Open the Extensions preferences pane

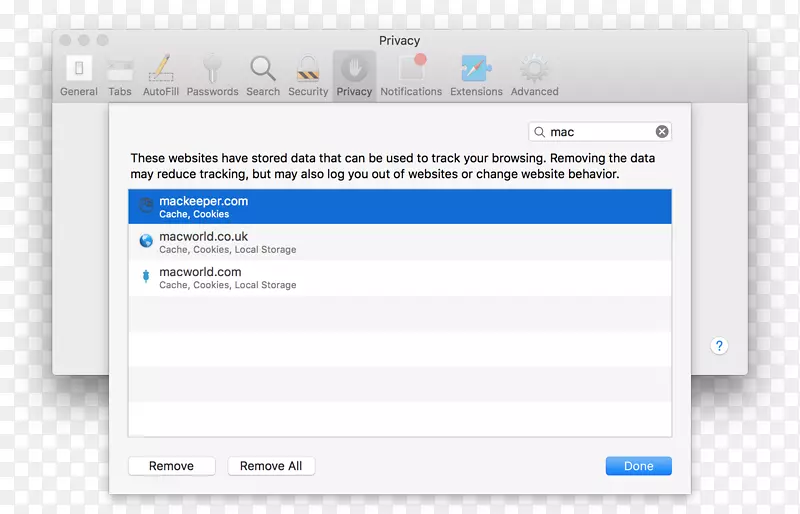476,76
